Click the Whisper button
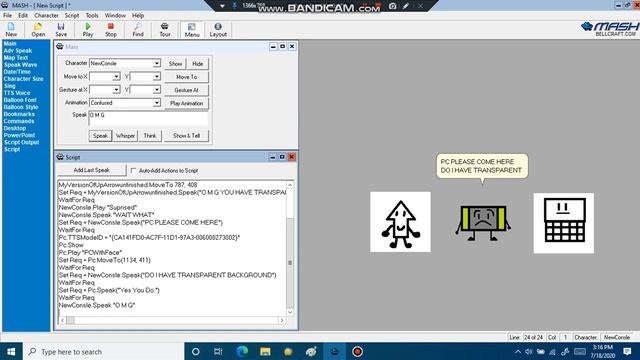Image resolution: width=640 pixels, height=360 pixels. [x=125, y=136]
